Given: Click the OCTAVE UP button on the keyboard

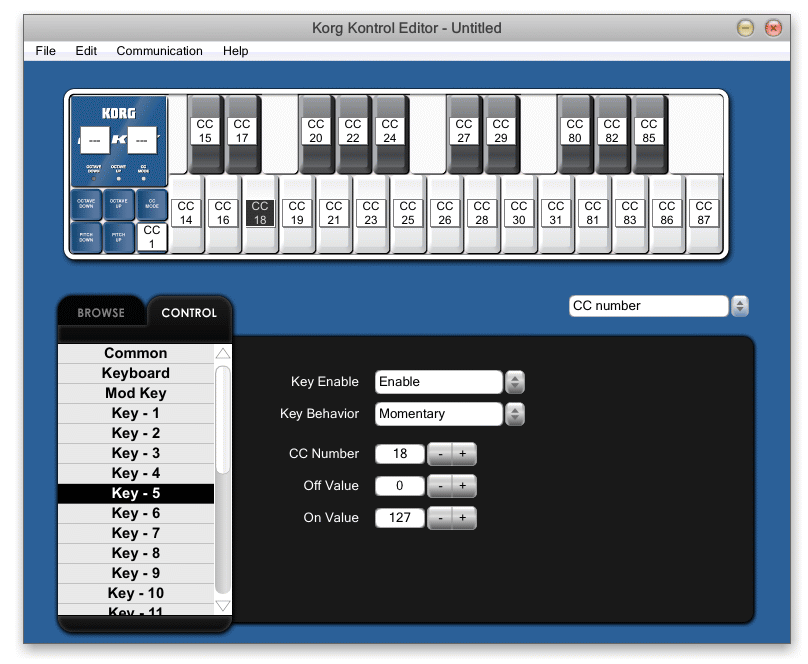Looking at the screenshot, I should tap(119, 204).
